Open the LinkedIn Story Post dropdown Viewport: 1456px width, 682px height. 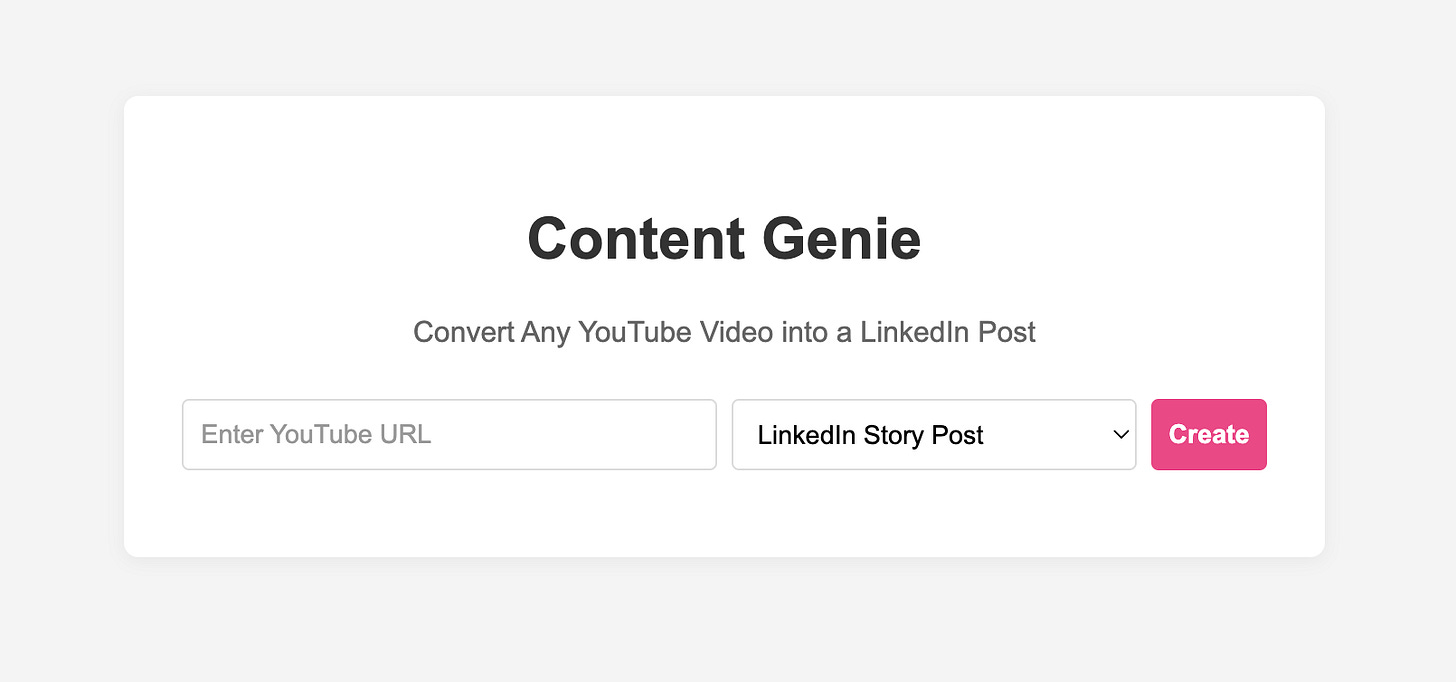pos(933,434)
